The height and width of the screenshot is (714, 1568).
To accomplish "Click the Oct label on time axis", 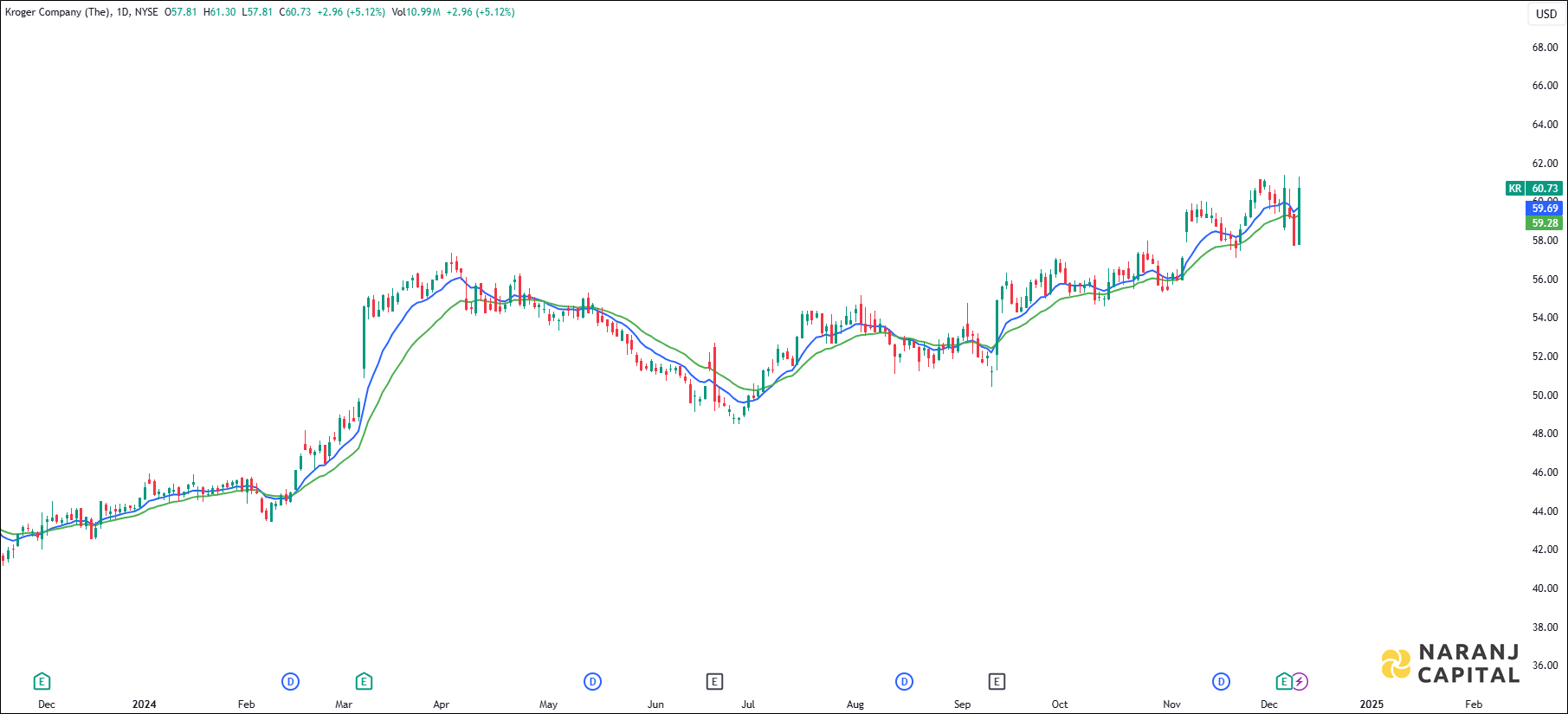I will [1060, 704].
